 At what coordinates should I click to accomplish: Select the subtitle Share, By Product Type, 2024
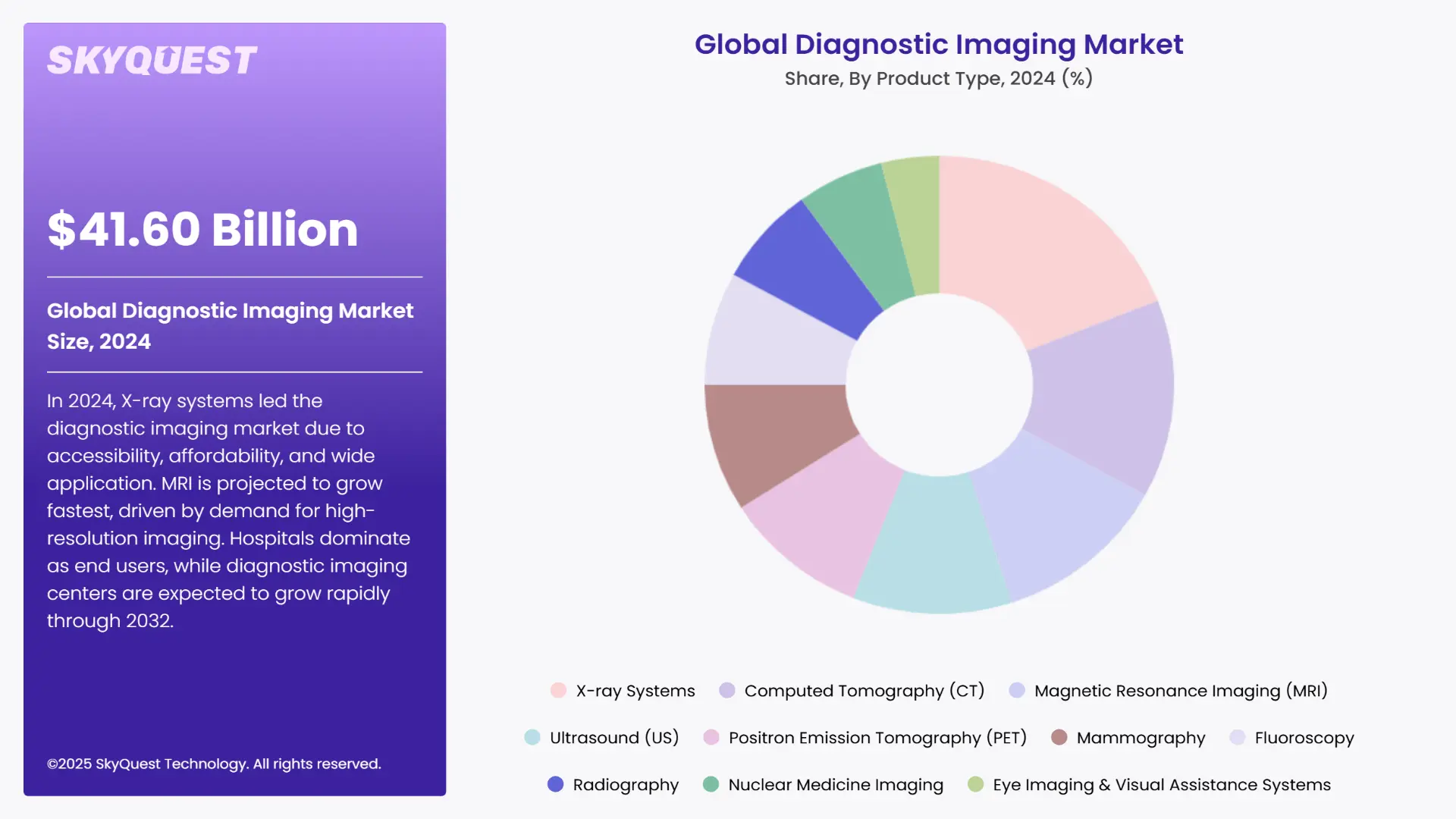[939, 77]
